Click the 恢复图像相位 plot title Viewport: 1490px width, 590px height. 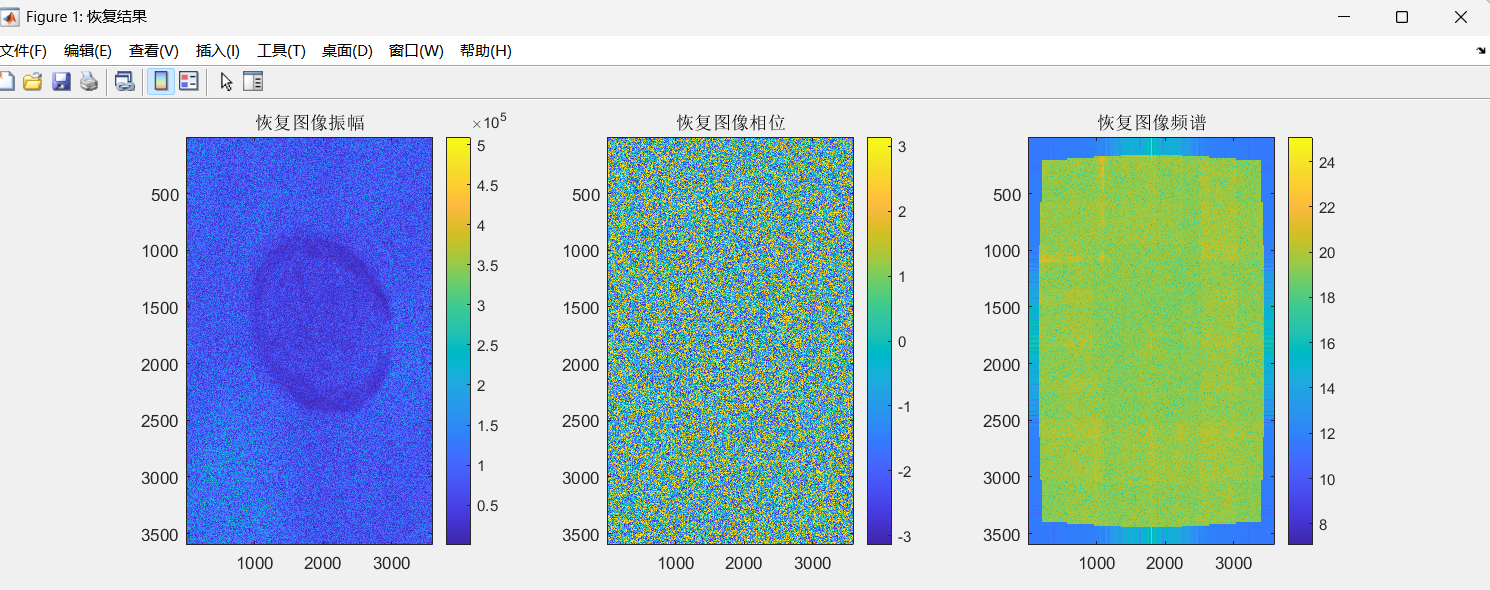click(731, 123)
